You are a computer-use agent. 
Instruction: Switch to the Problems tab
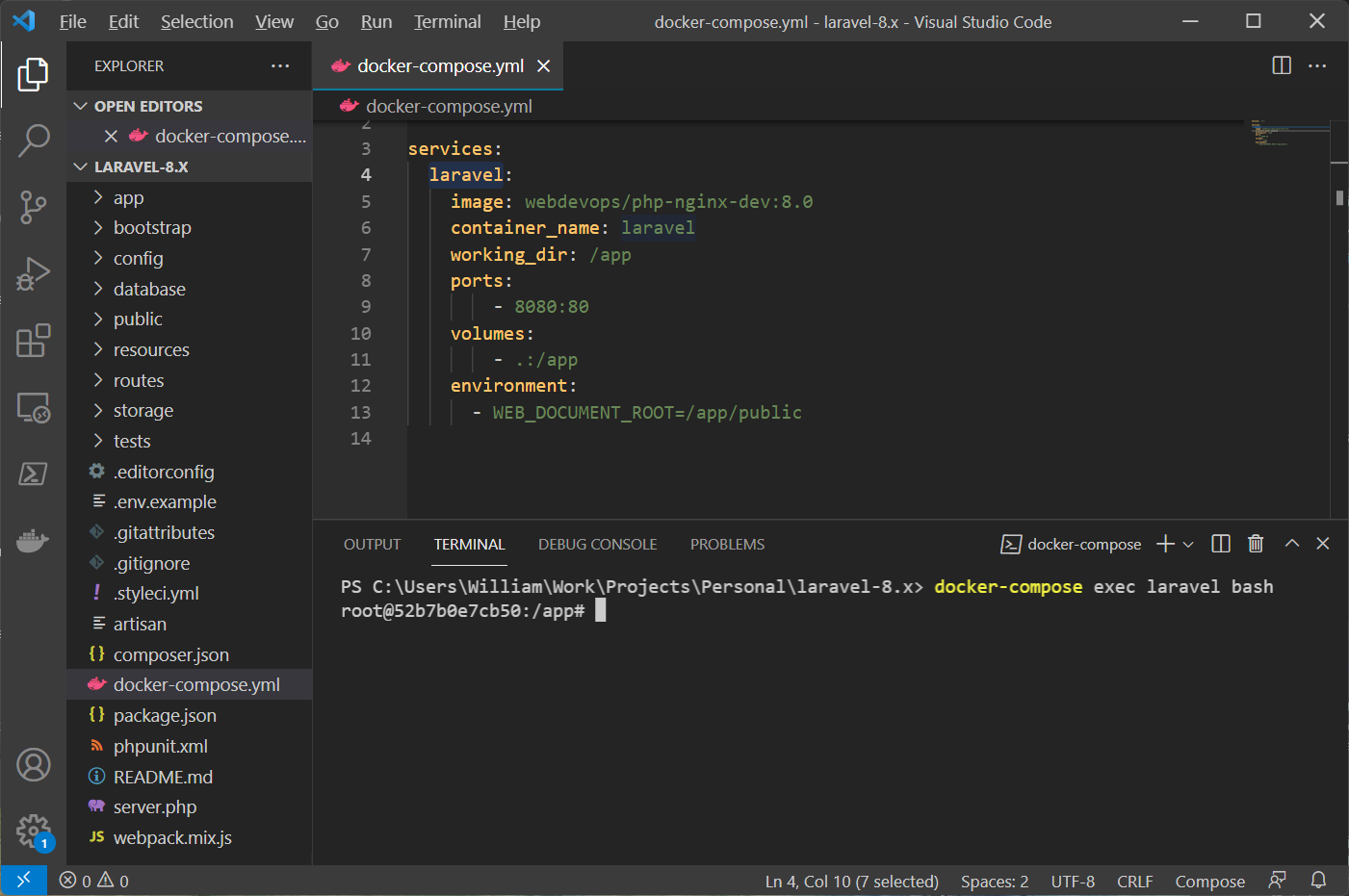[x=727, y=544]
